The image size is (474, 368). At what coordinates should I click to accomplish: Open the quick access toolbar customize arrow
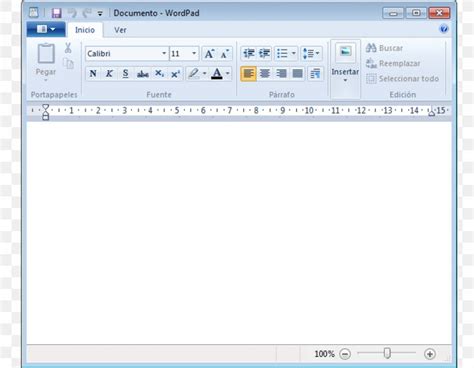tap(100, 14)
